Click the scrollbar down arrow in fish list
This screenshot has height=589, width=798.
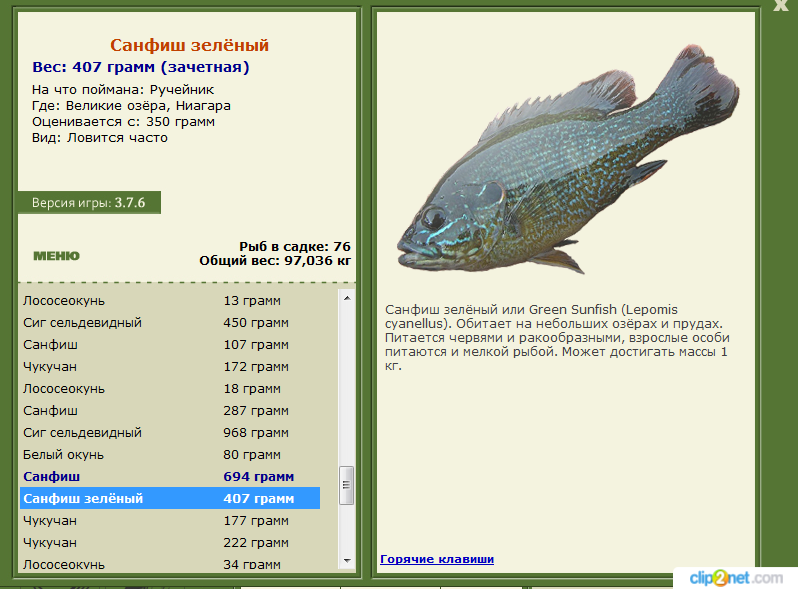pos(347,560)
